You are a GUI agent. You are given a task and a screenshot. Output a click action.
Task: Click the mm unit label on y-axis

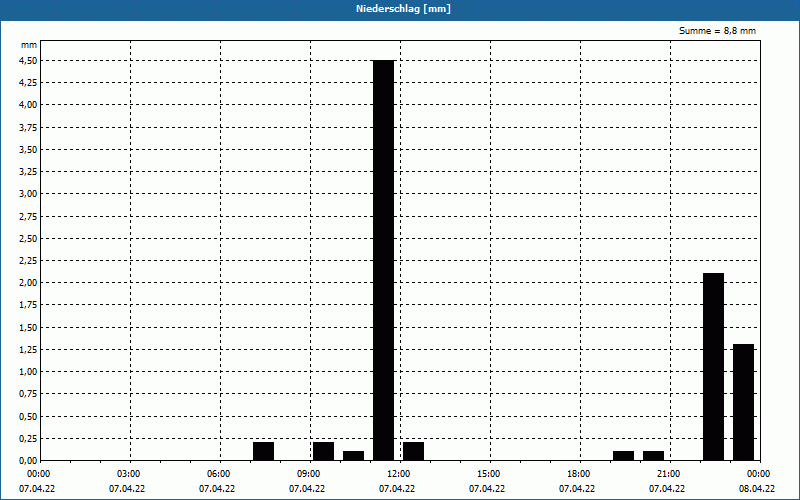[29, 45]
